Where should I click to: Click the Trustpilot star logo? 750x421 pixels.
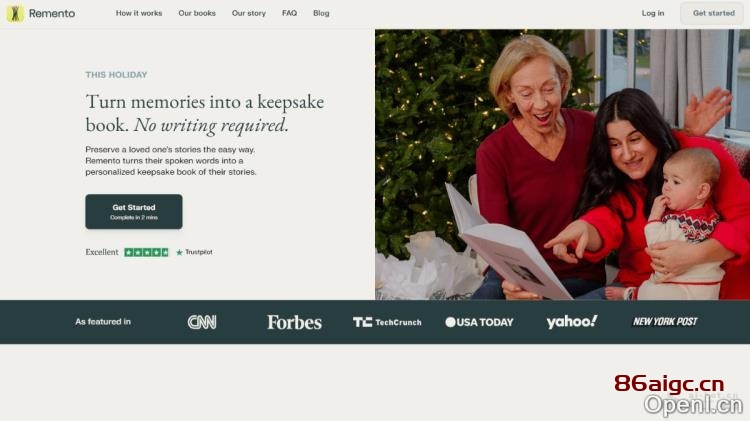pos(179,252)
